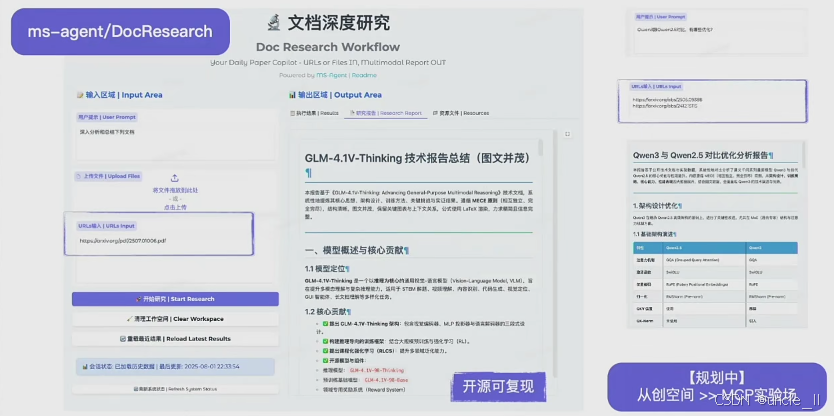
Task: Click the Qwen comparison table header row
Action: pyautogui.click(x=715, y=248)
